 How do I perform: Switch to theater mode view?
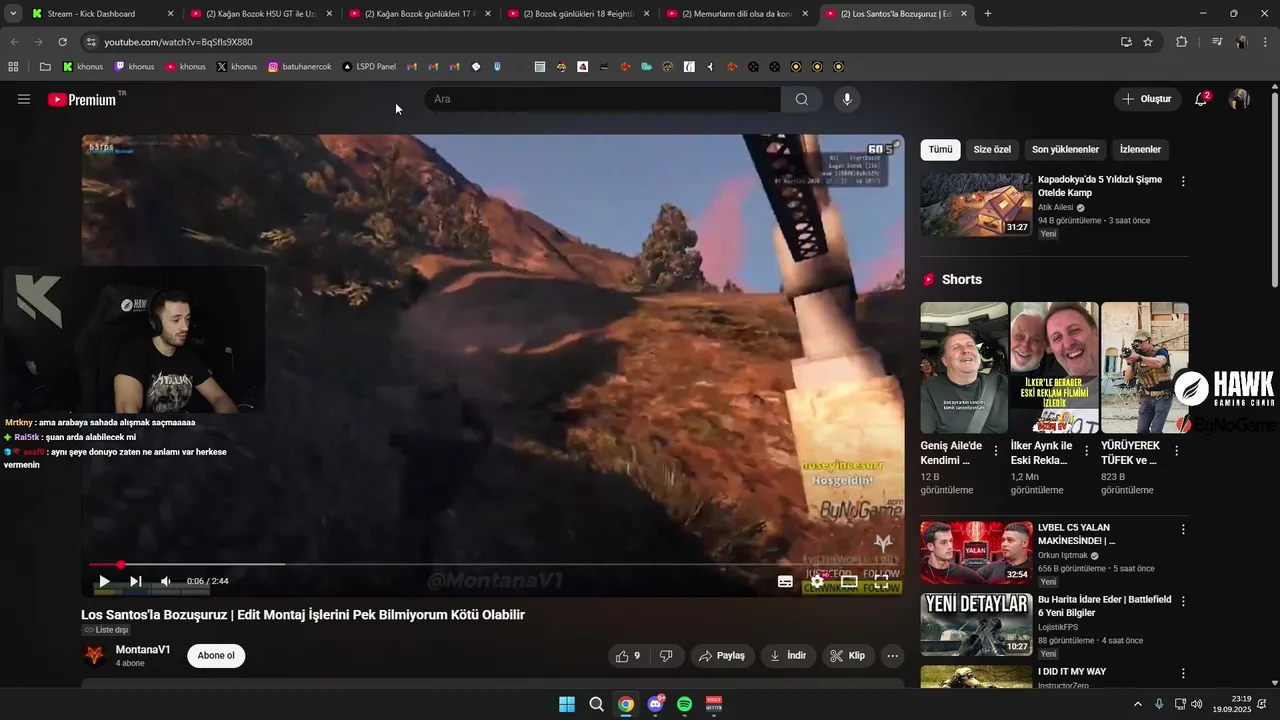click(x=849, y=581)
